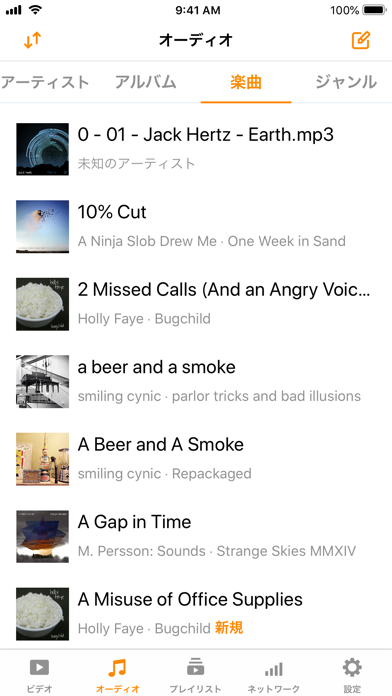This screenshot has width=392, height=696.
Task: Tap the オーディオ music note icon
Action: point(117,667)
